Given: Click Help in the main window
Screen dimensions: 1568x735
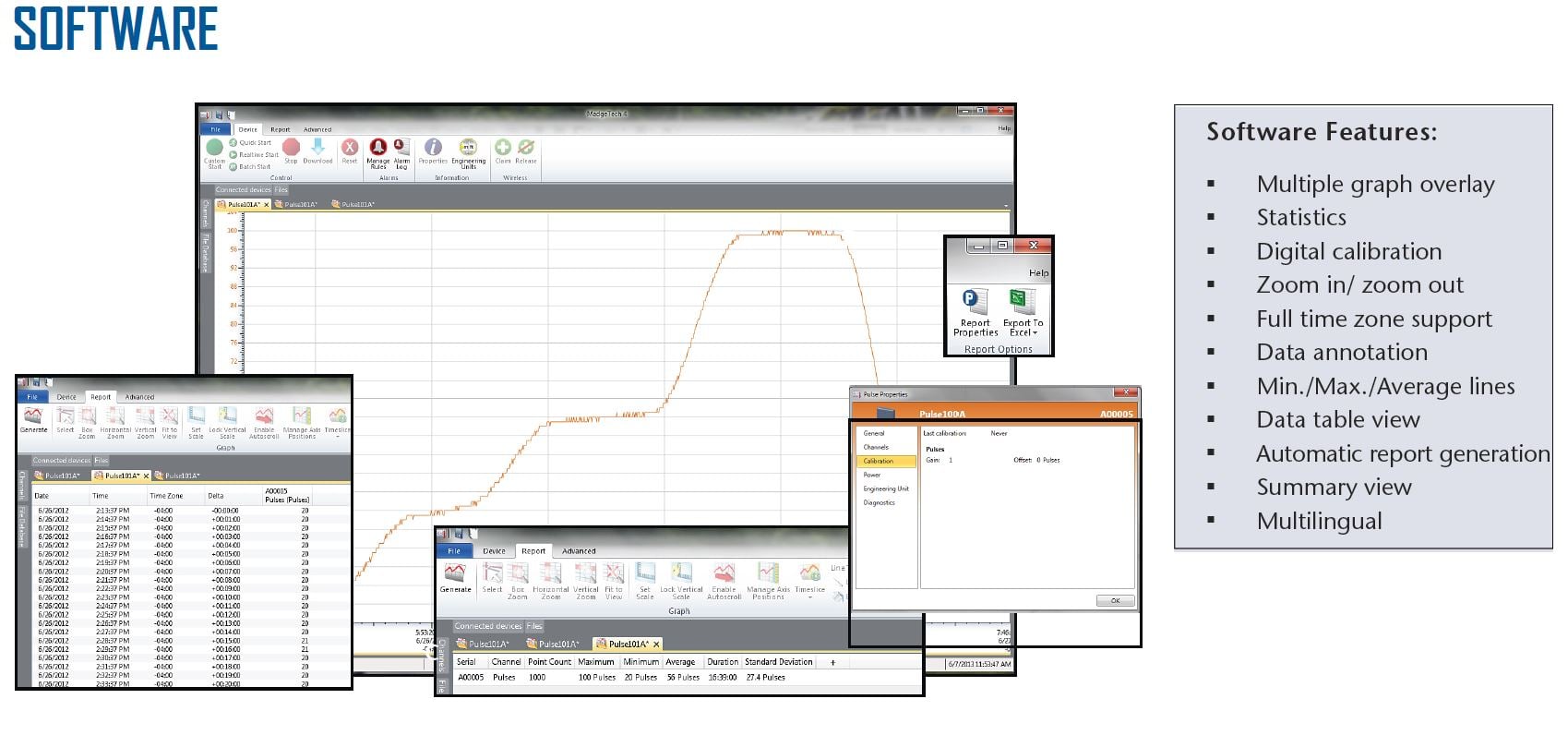Looking at the screenshot, I should (x=1004, y=128).
